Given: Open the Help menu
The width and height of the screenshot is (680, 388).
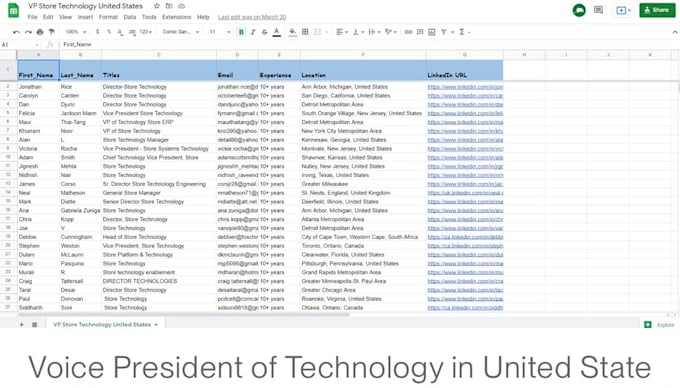Looking at the screenshot, I should coord(203,17).
